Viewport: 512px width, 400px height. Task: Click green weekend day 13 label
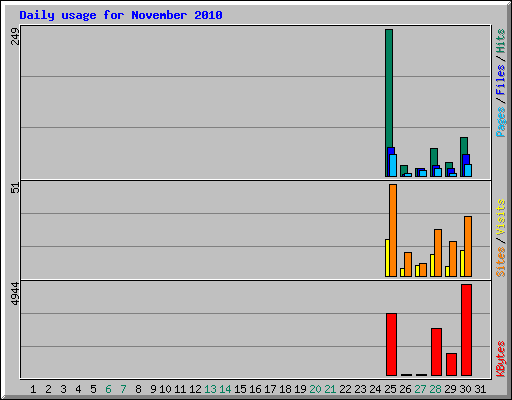pyautogui.click(x=210, y=389)
